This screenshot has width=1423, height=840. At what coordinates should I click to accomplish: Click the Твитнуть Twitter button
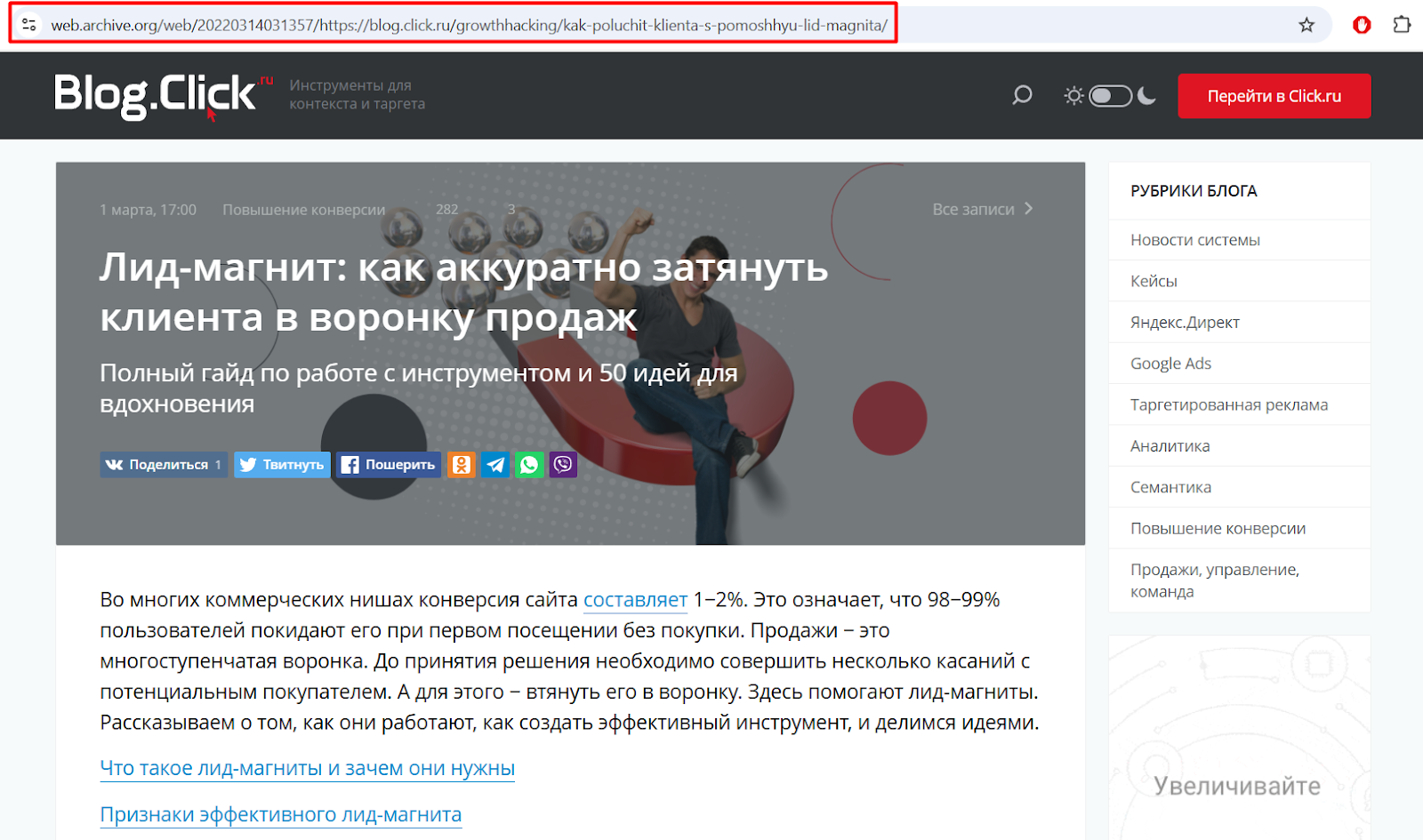tap(282, 464)
